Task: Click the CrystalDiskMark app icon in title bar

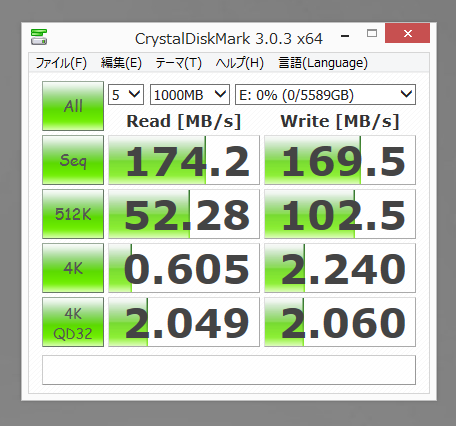Action: tap(39, 37)
